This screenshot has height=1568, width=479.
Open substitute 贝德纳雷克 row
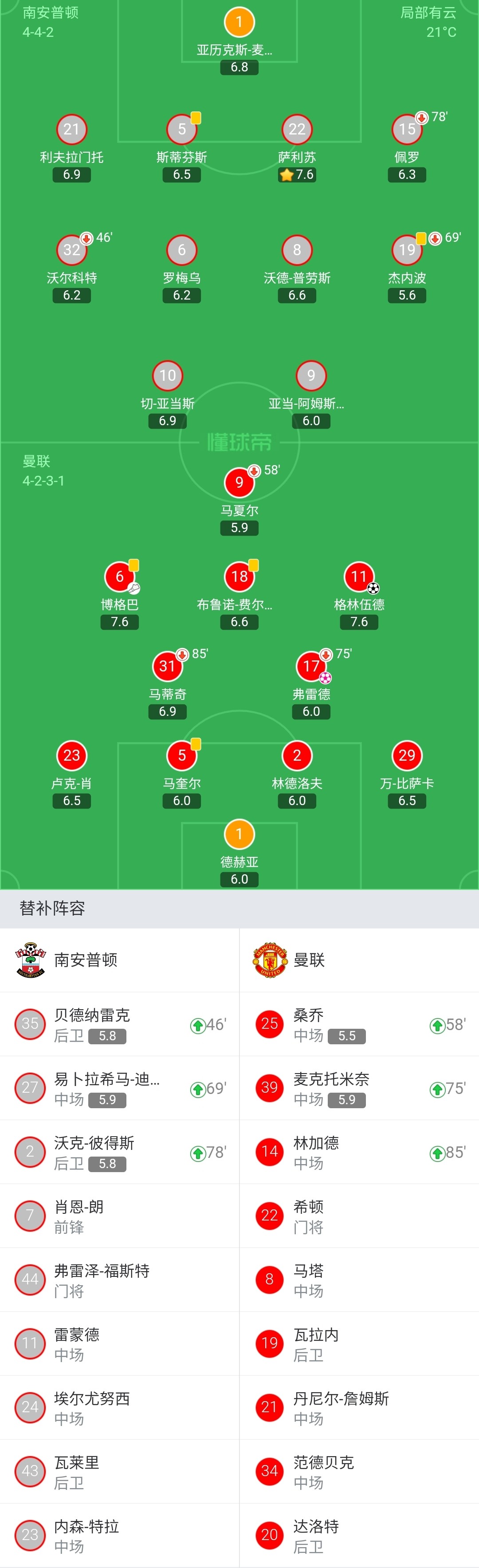point(119,1024)
